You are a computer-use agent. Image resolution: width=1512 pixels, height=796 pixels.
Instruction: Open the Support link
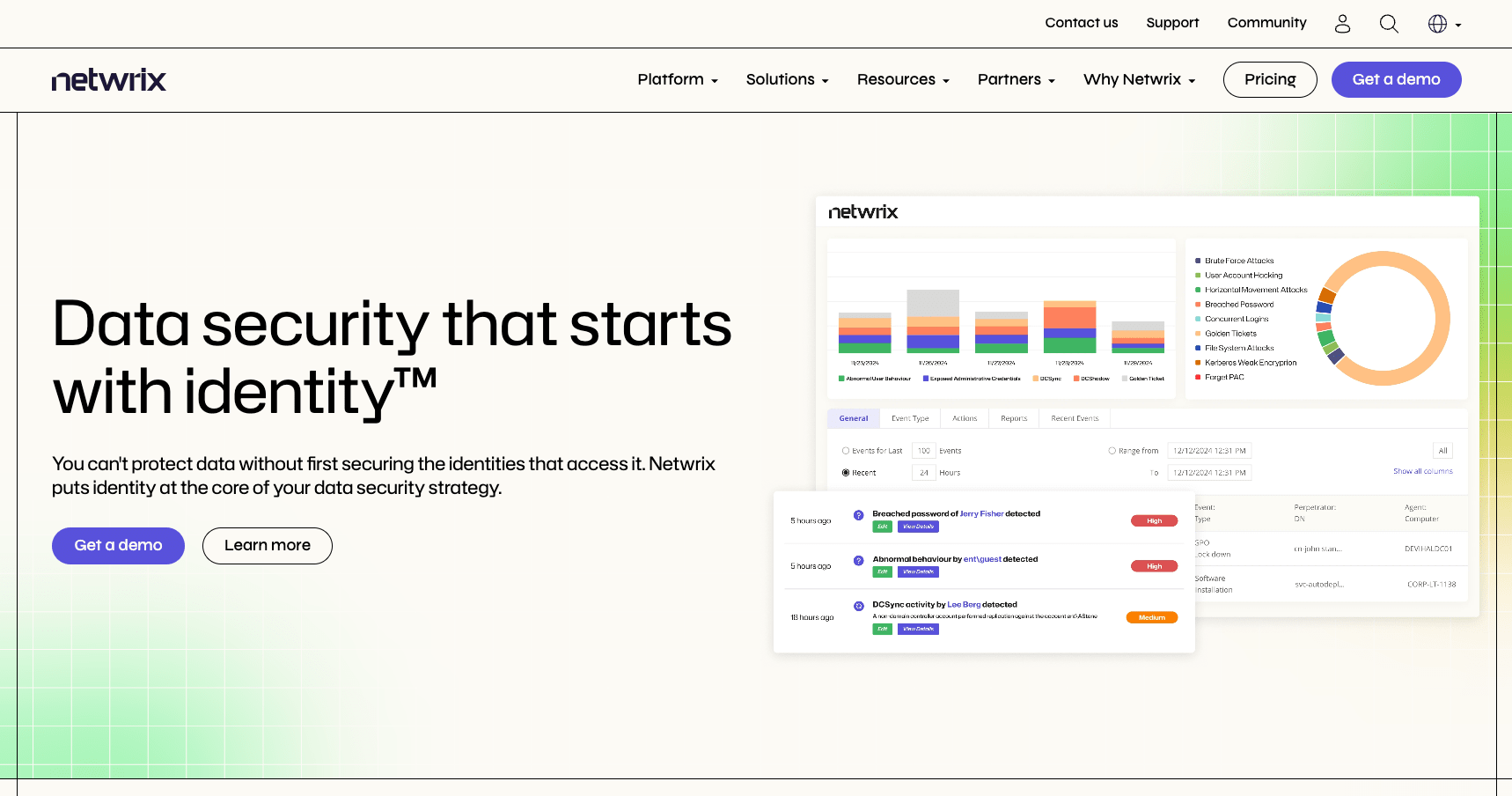pos(1172,23)
